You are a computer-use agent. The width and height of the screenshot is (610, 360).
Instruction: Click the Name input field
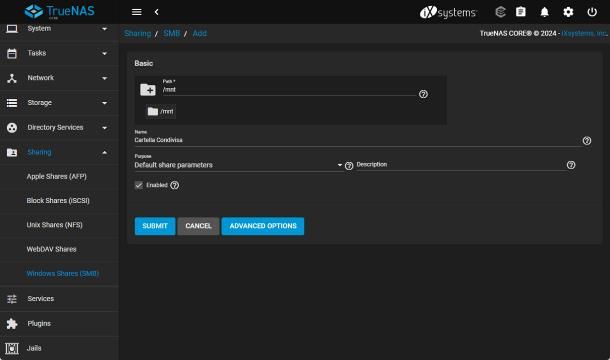tap(357, 140)
